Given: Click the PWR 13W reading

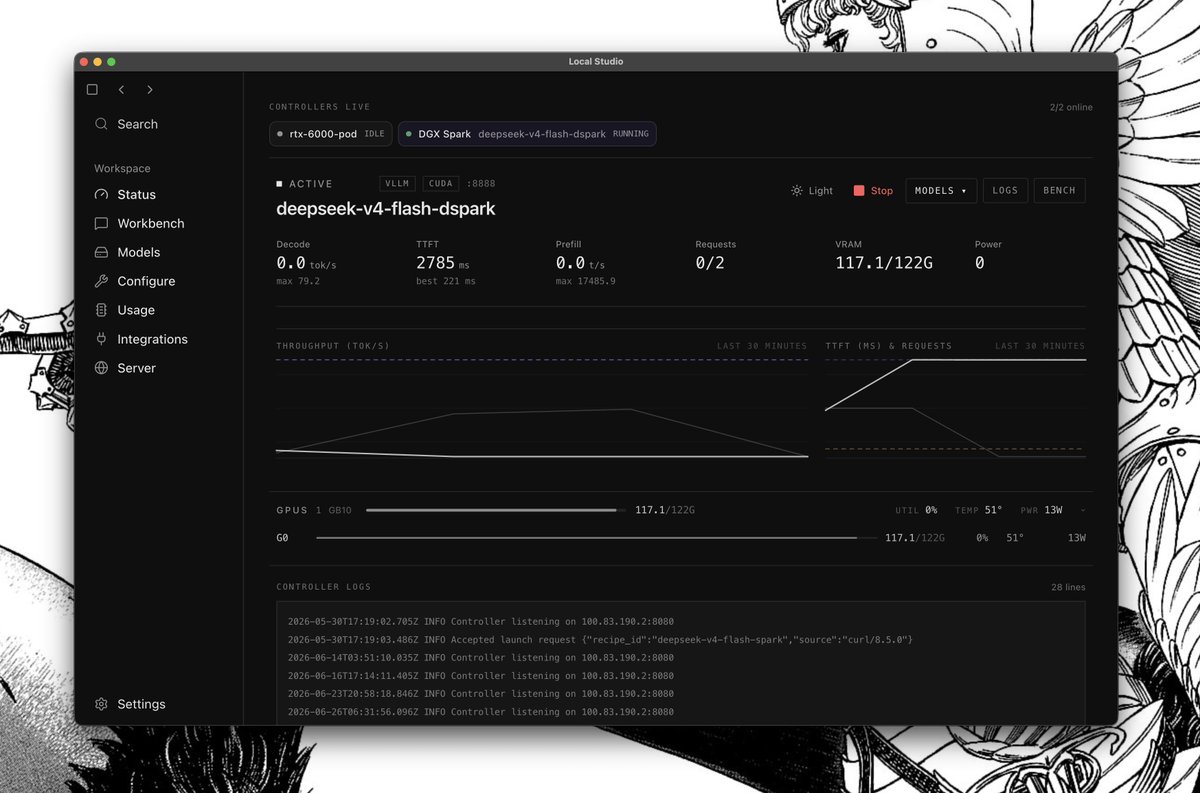Looking at the screenshot, I should pyautogui.click(x=1041, y=510).
